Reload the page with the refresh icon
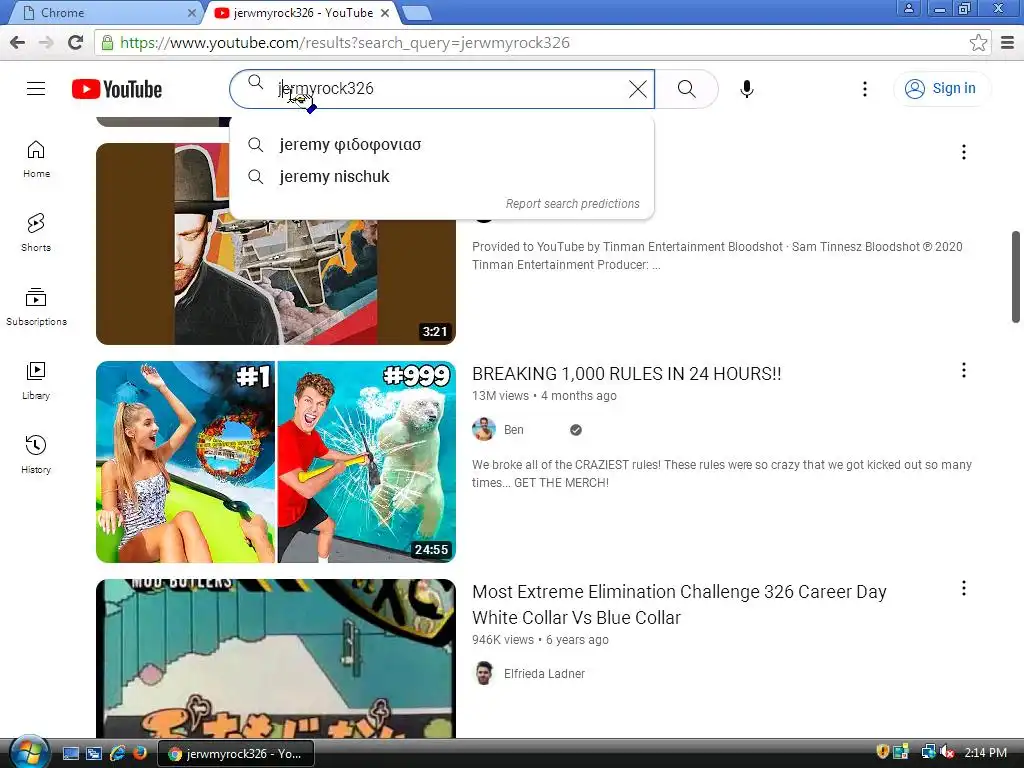The image size is (1024, 768). pos(76,43)
